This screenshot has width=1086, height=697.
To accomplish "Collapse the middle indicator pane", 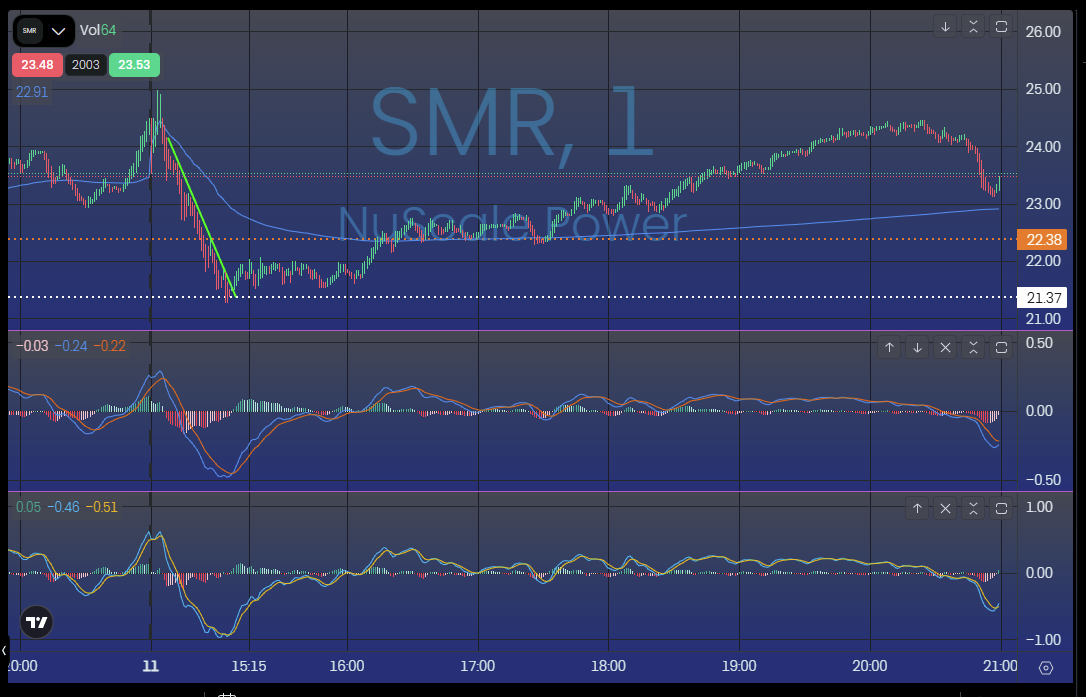I will pyautogui.click(x=973, y=348).
